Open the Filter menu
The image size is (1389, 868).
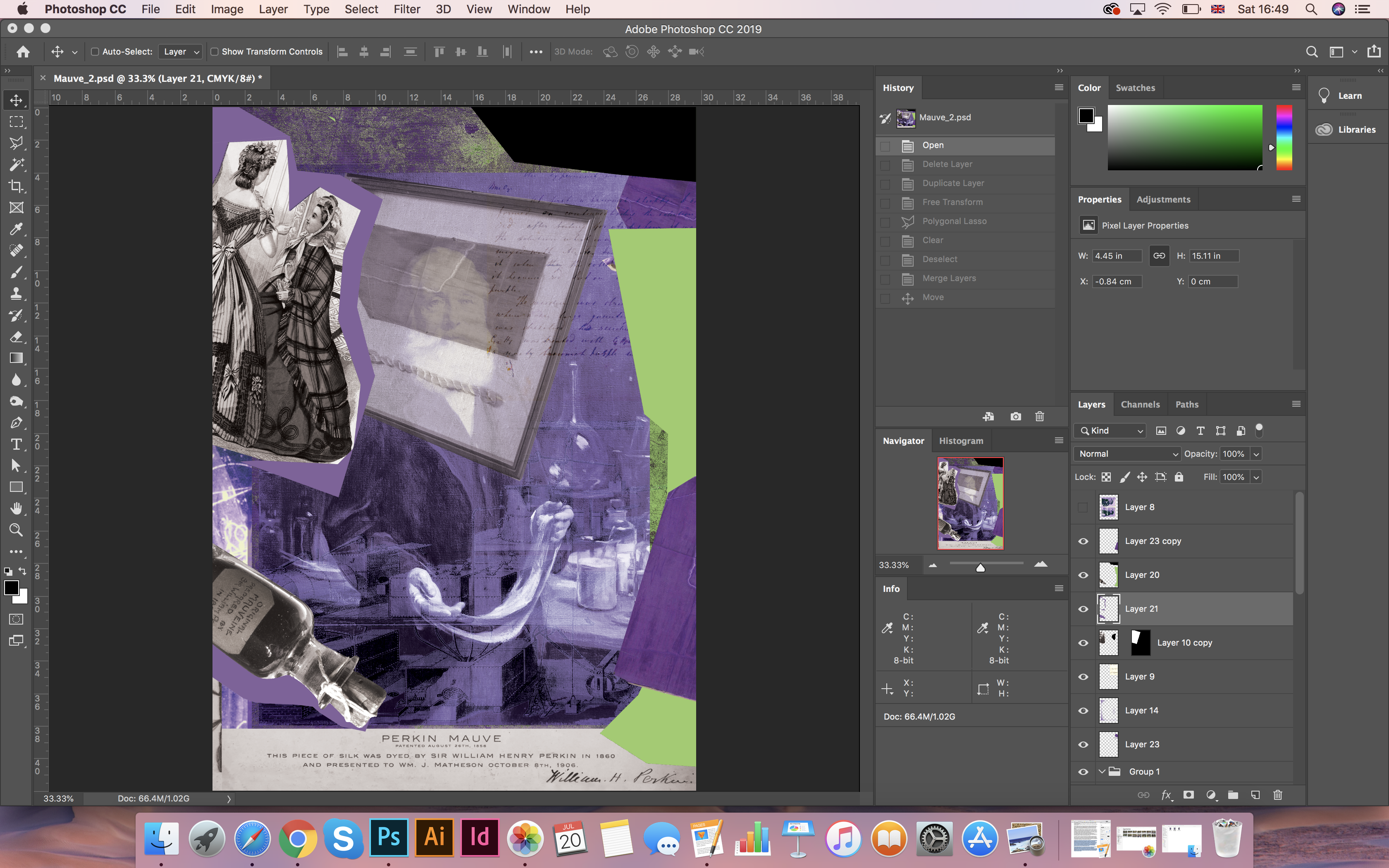pos(406,9)
